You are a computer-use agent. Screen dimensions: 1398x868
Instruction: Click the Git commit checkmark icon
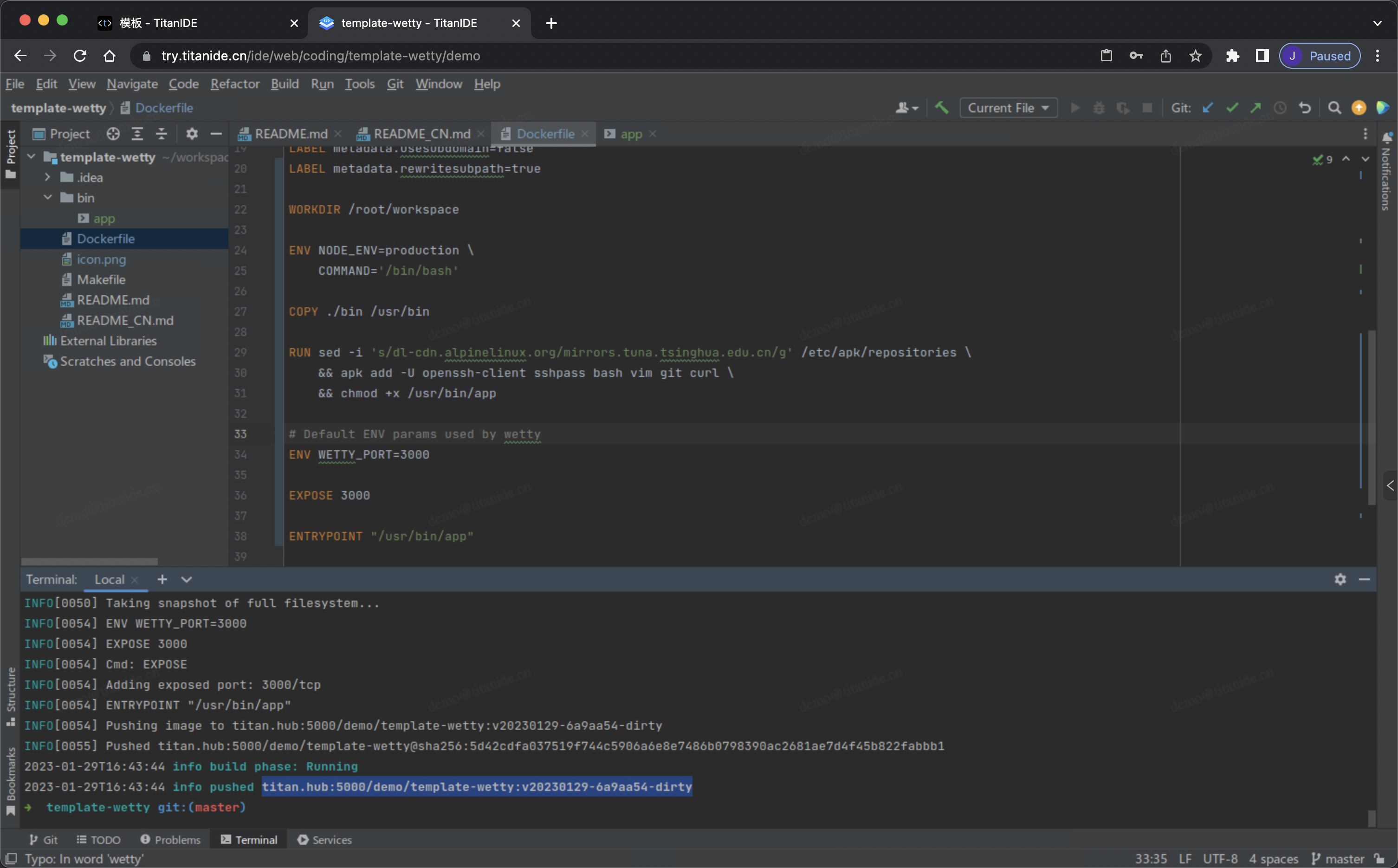coord(1231,107)
